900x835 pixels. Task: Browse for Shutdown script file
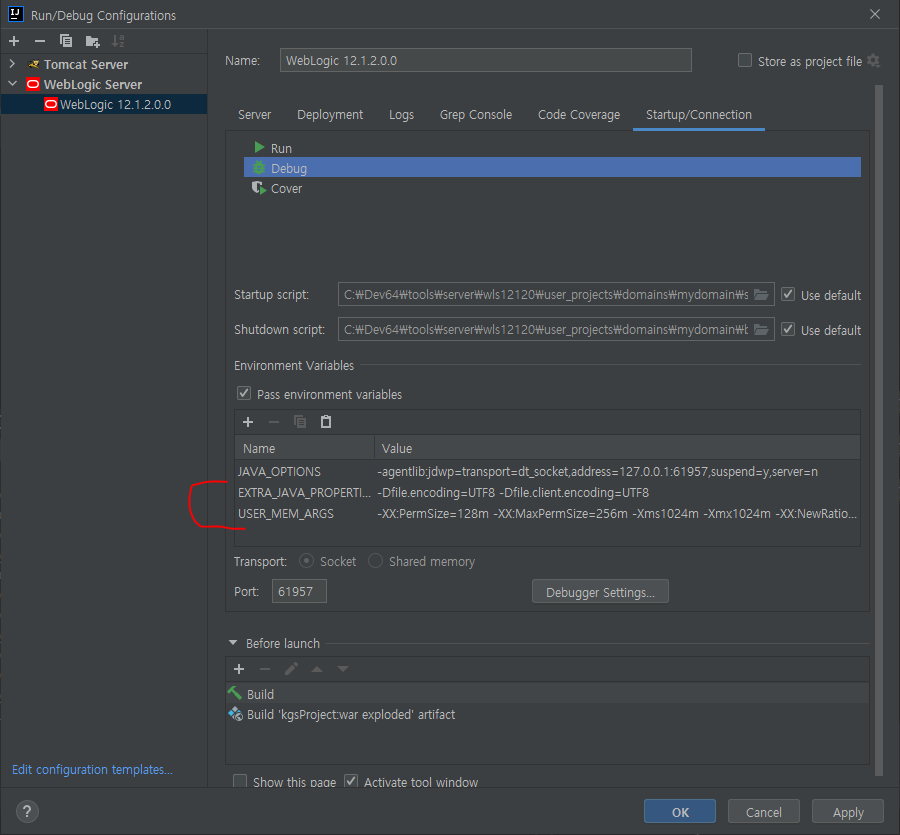tap(761, 330)
